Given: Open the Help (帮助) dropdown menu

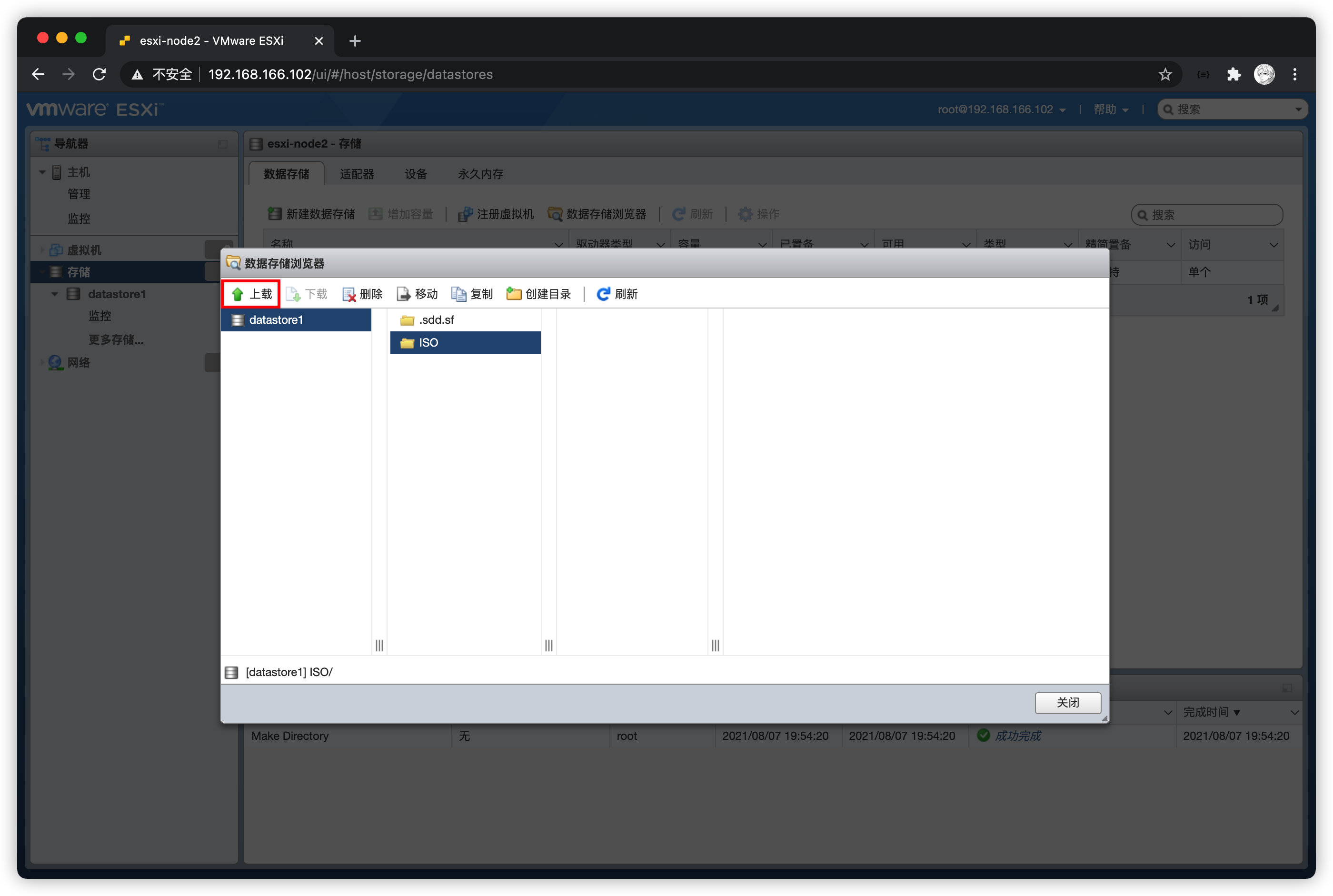Looking at the screenshot, I should tap(1110, 109).
